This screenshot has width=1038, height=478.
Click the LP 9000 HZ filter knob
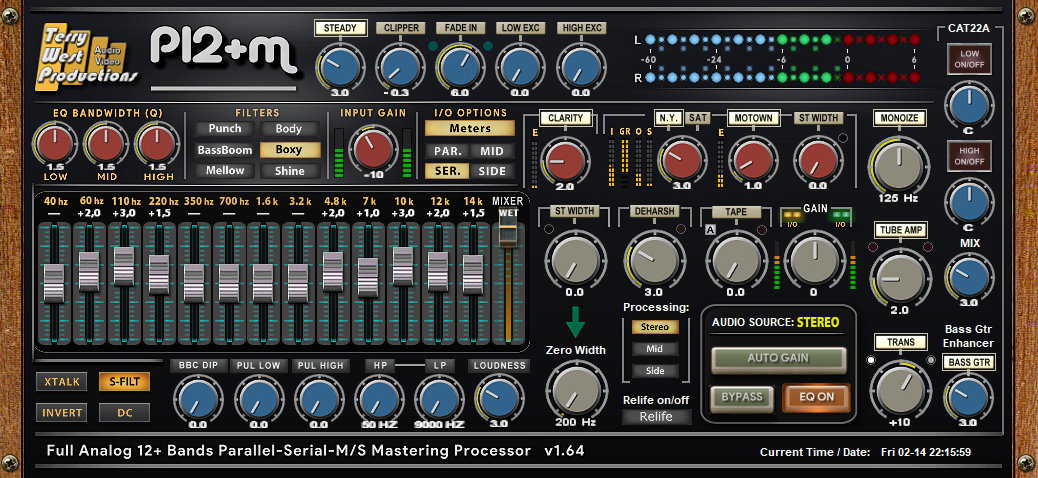440,399
